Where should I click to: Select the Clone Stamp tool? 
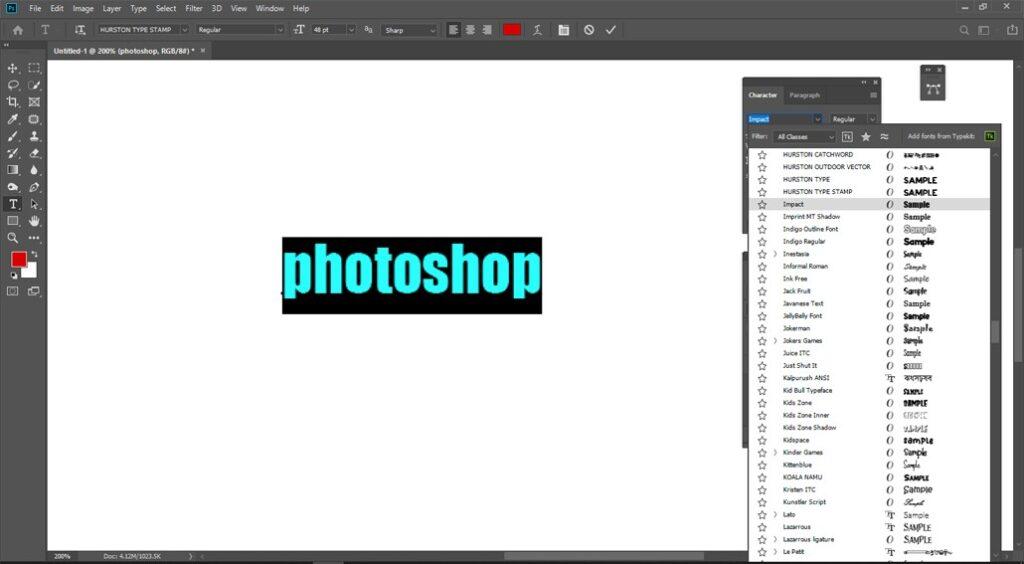(x=34, y=136)
